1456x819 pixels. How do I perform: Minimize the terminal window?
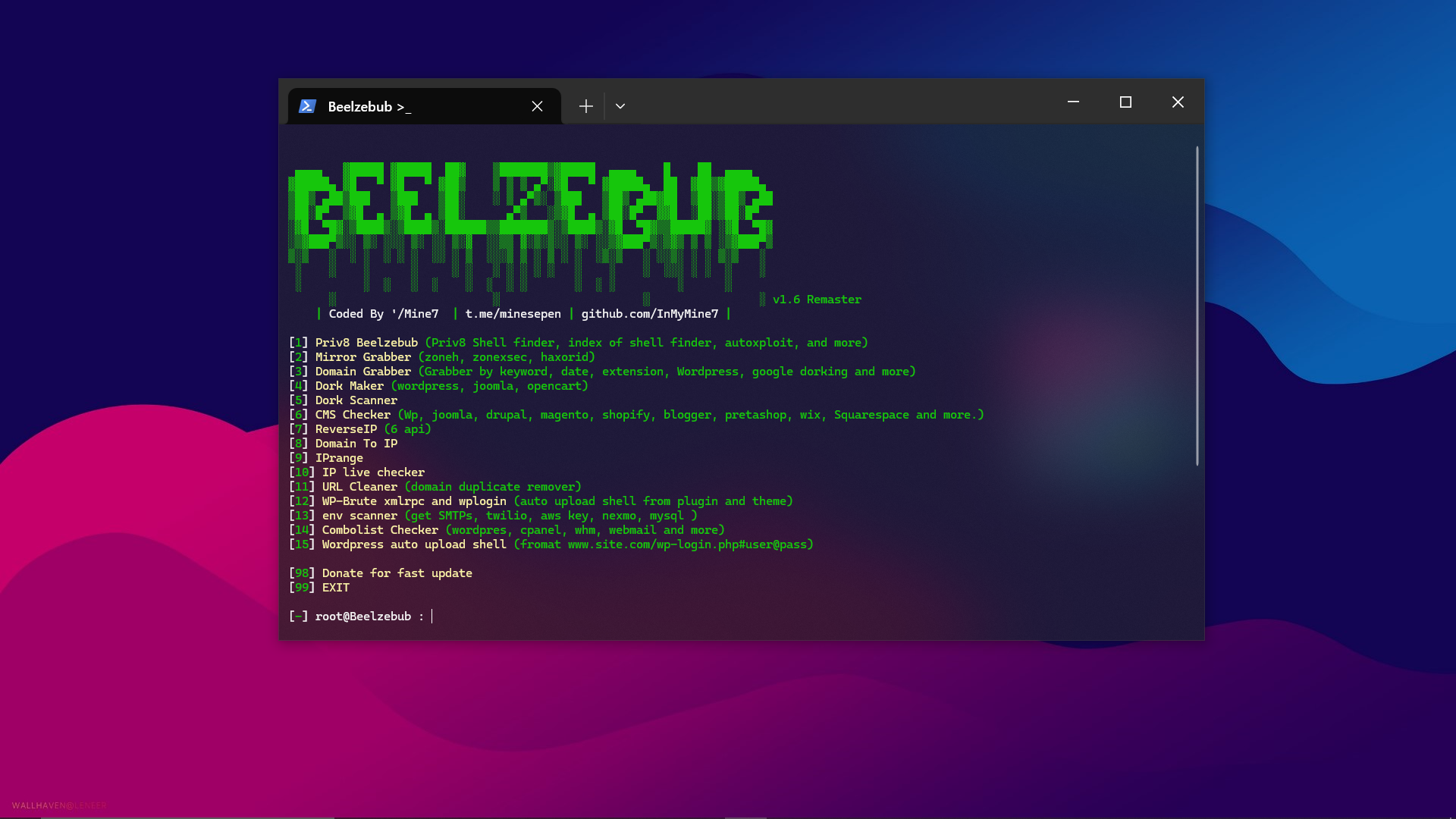point(1073,102)
